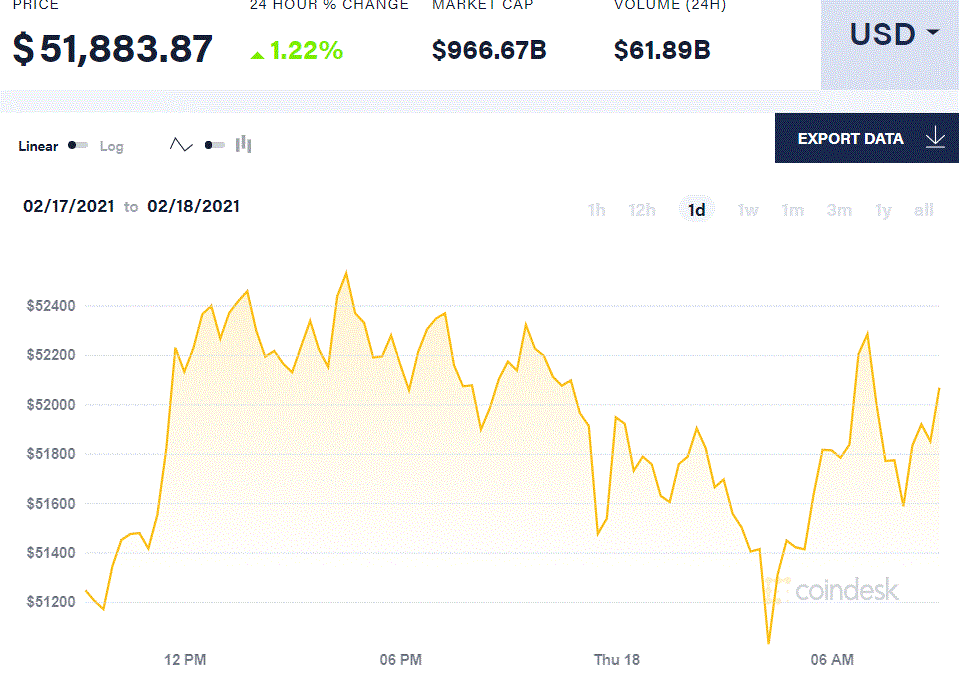Click the Log scale label

pos(112,146)
